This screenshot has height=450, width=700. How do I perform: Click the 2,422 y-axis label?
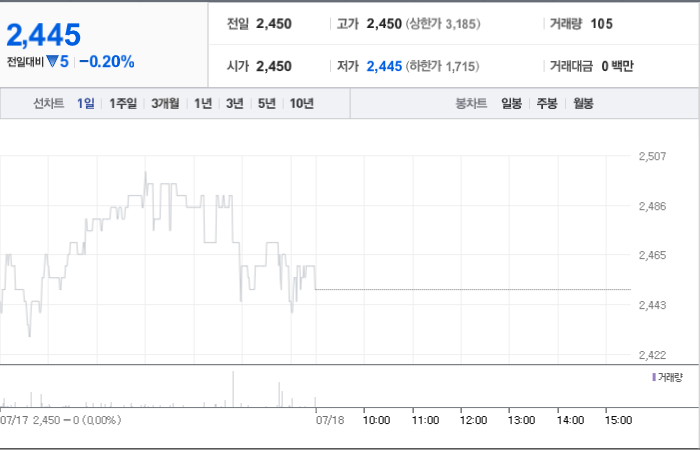coord(652,355)
